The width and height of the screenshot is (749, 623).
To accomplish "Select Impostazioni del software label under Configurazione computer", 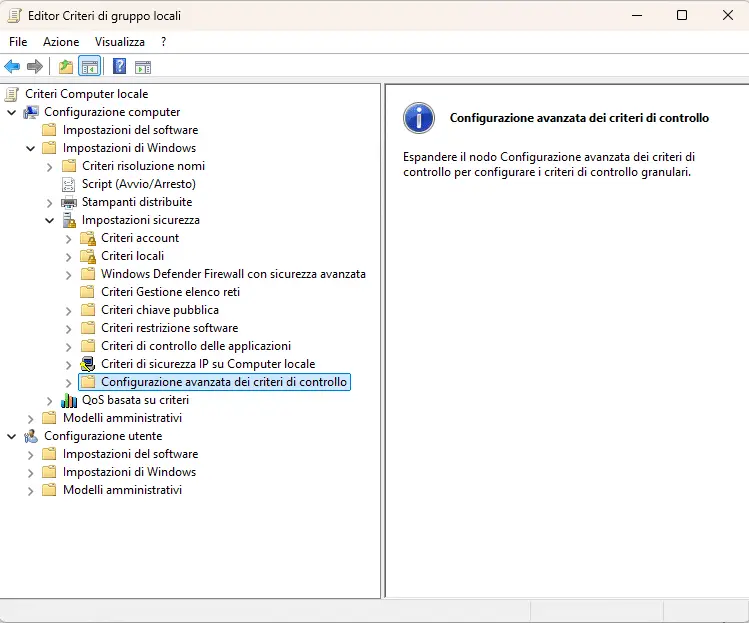I will [x=130, y=130].
